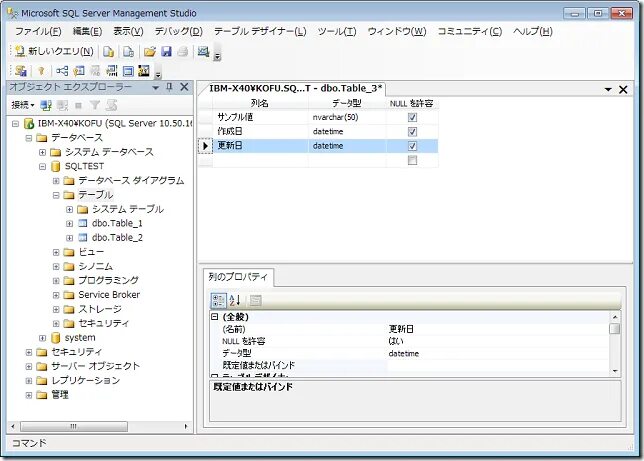Click the 新しいクエリ(N) toolbar button

(x=54, y=51)
